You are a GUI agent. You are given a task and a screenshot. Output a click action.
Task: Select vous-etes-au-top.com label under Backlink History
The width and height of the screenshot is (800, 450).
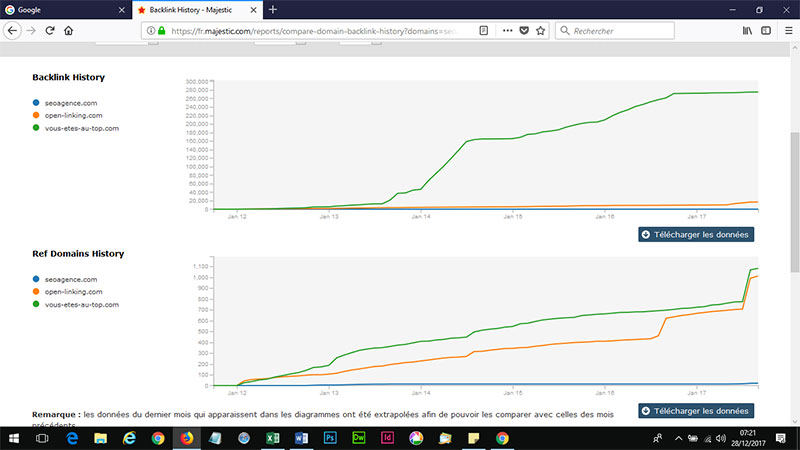pyautogui.click(x=82, y=128)
